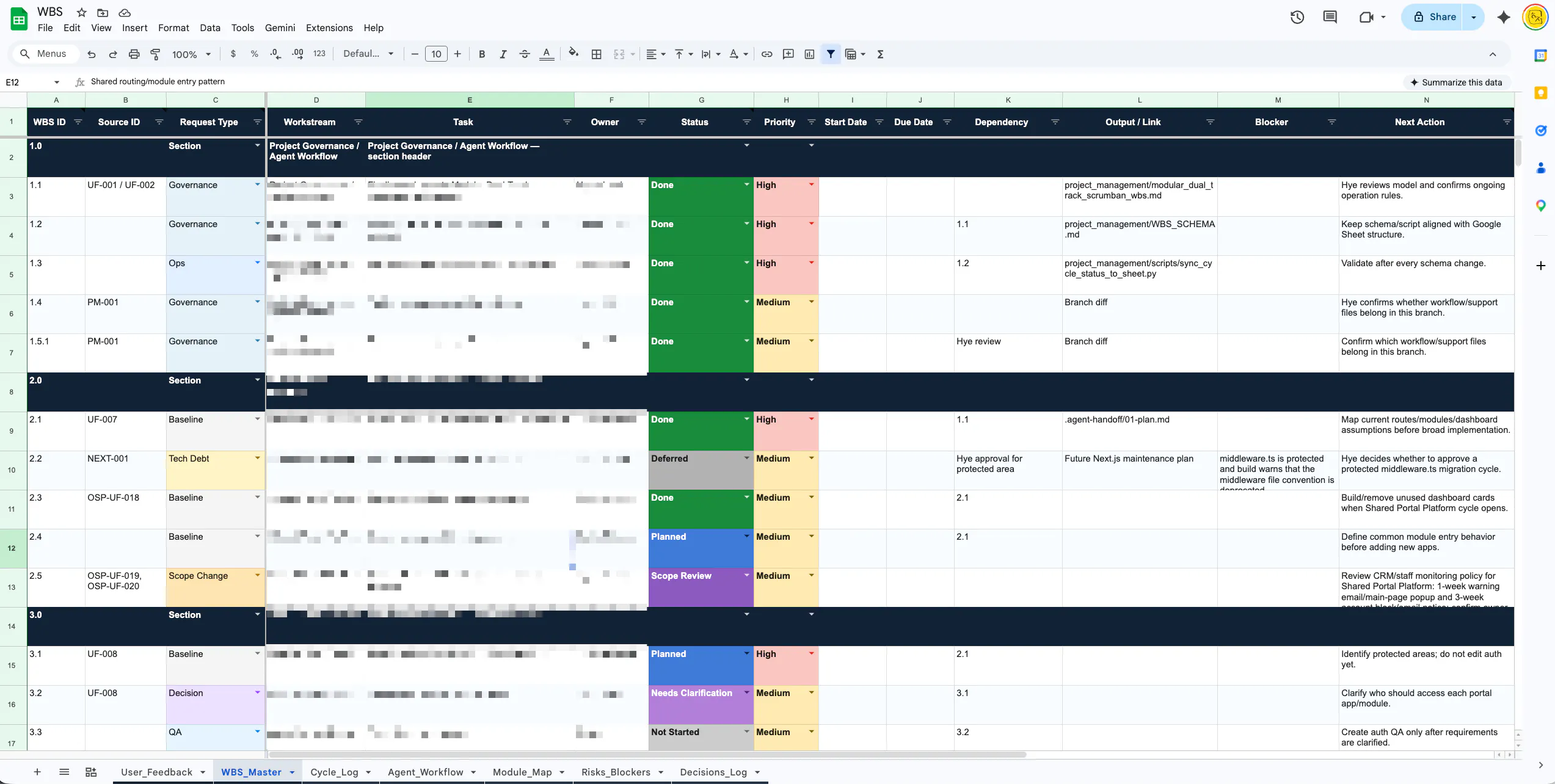
Task: Click the Redo icon in toolbar
Action: pyautogui.click(x=113, y=54)
